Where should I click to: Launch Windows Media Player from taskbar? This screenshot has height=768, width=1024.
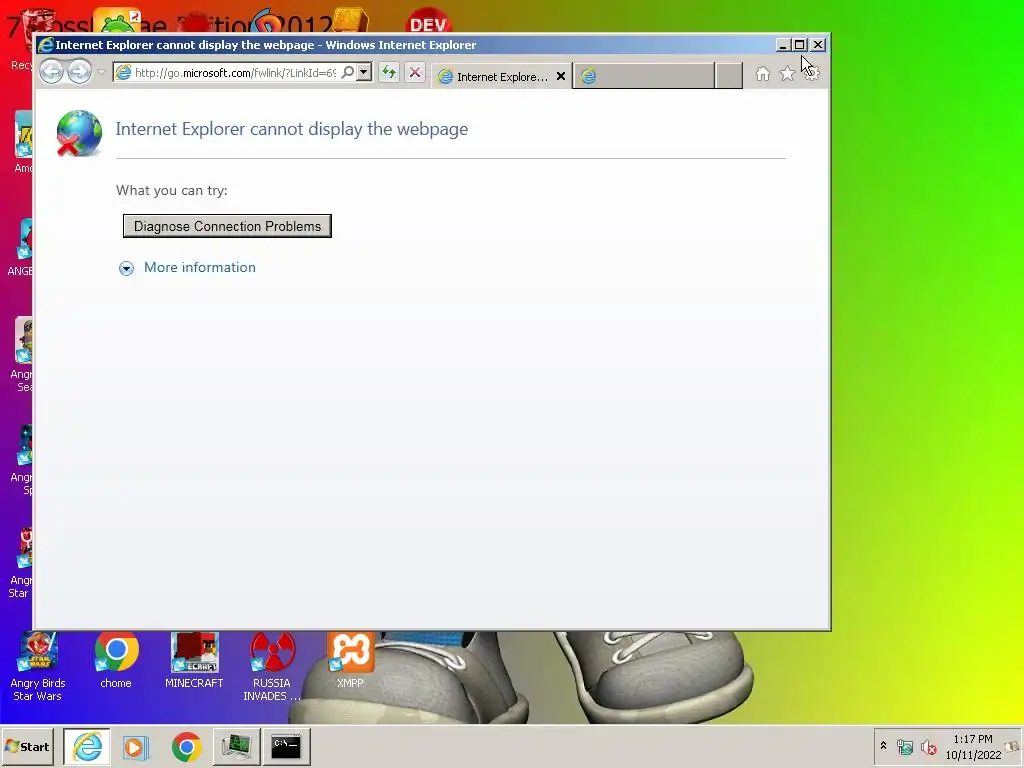(x=136, y=746)
